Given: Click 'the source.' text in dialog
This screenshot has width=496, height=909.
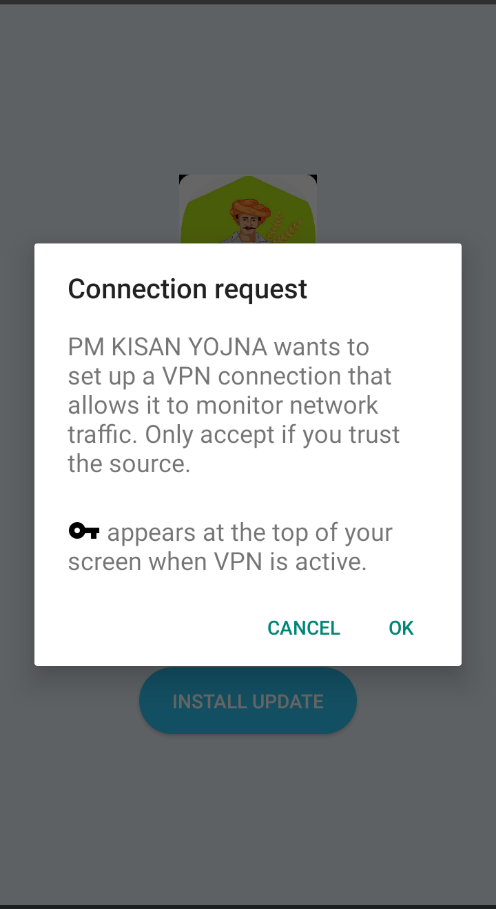Looking at the screenshot, I should [129, 464].
